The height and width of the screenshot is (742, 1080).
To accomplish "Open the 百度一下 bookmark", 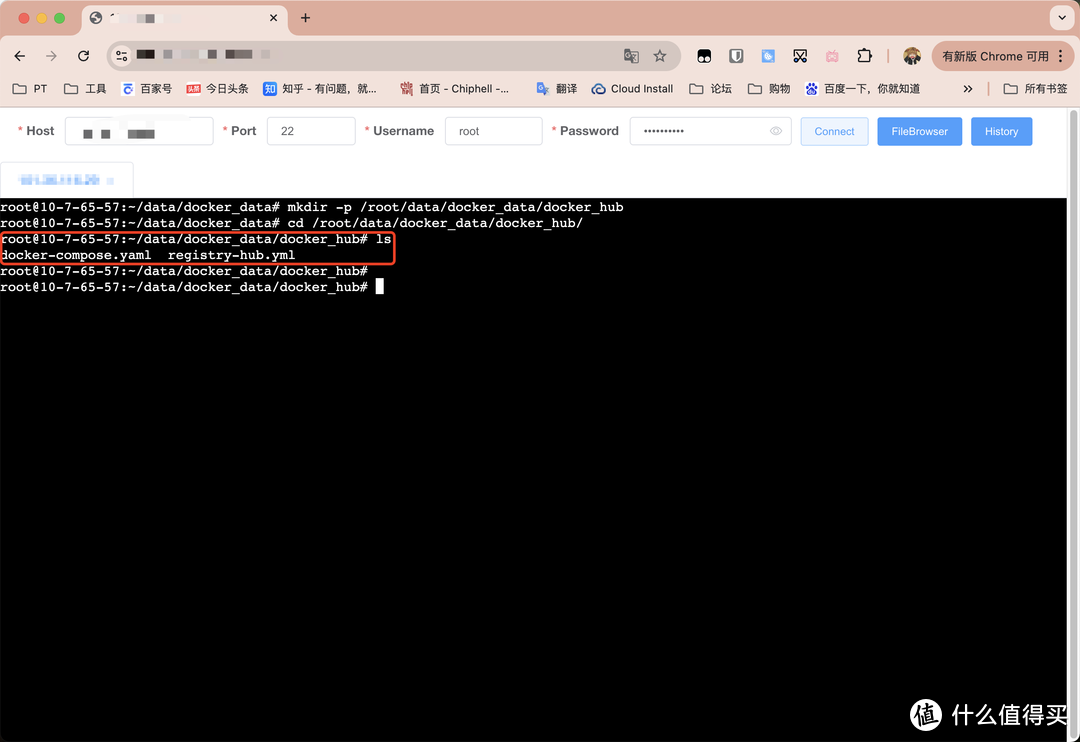I will pyautogui.click(x=862, y=89).
